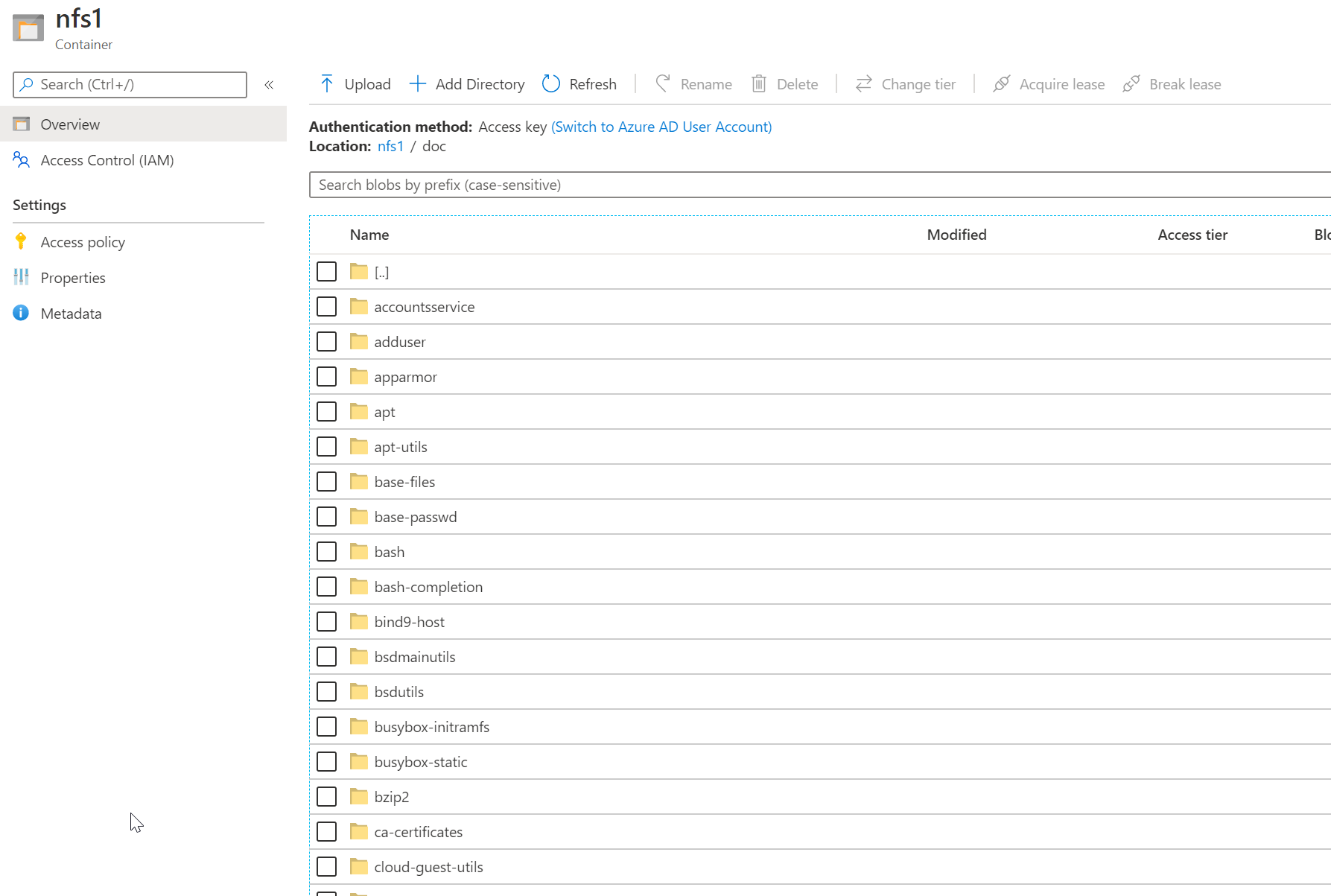
Task: Select the ca-certificates row checkbox
Action: 326,832
